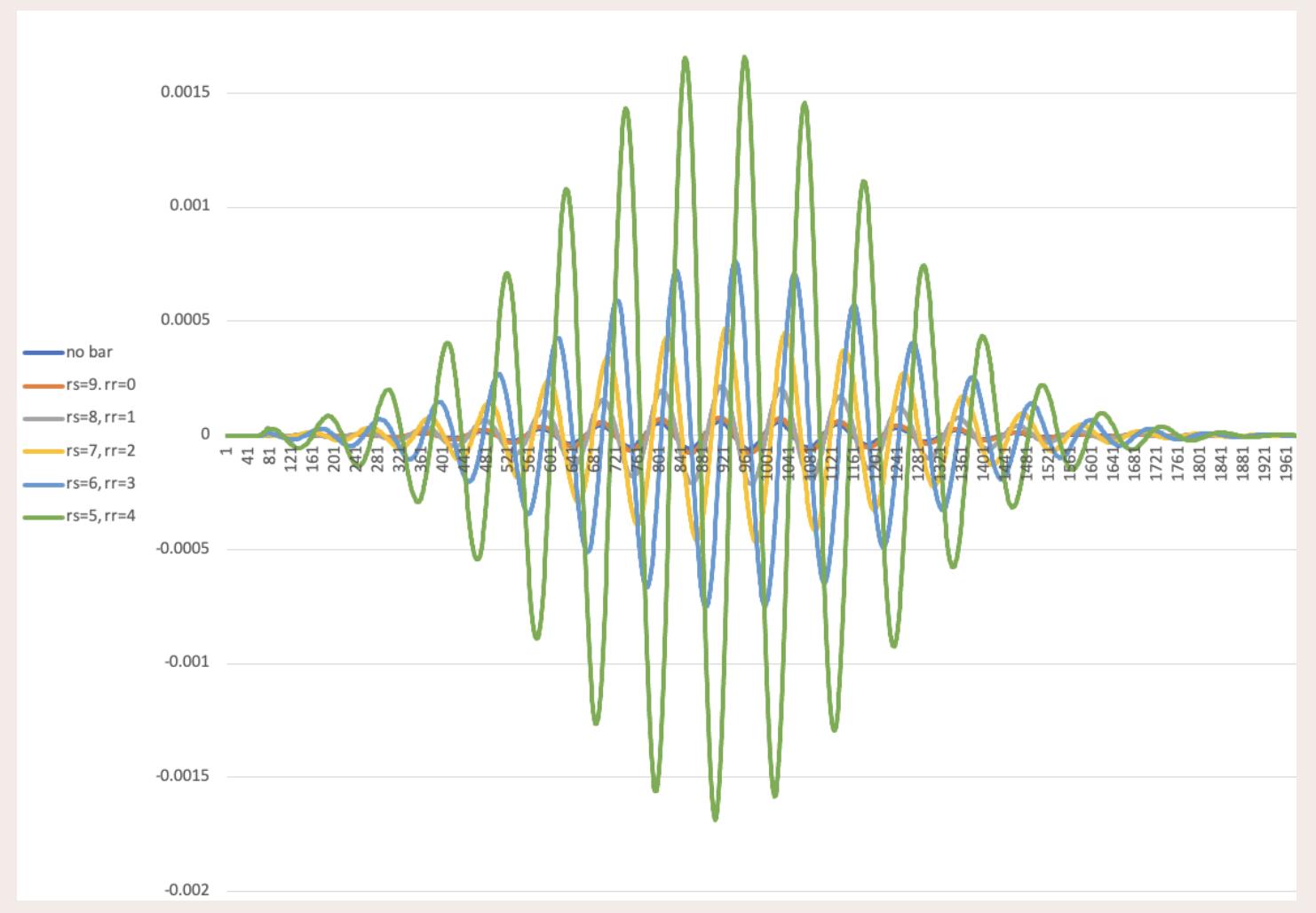Click the x-axis label 81
Image resolution: width=1316 pixels, height=913 pixels.
coord(270,455)
